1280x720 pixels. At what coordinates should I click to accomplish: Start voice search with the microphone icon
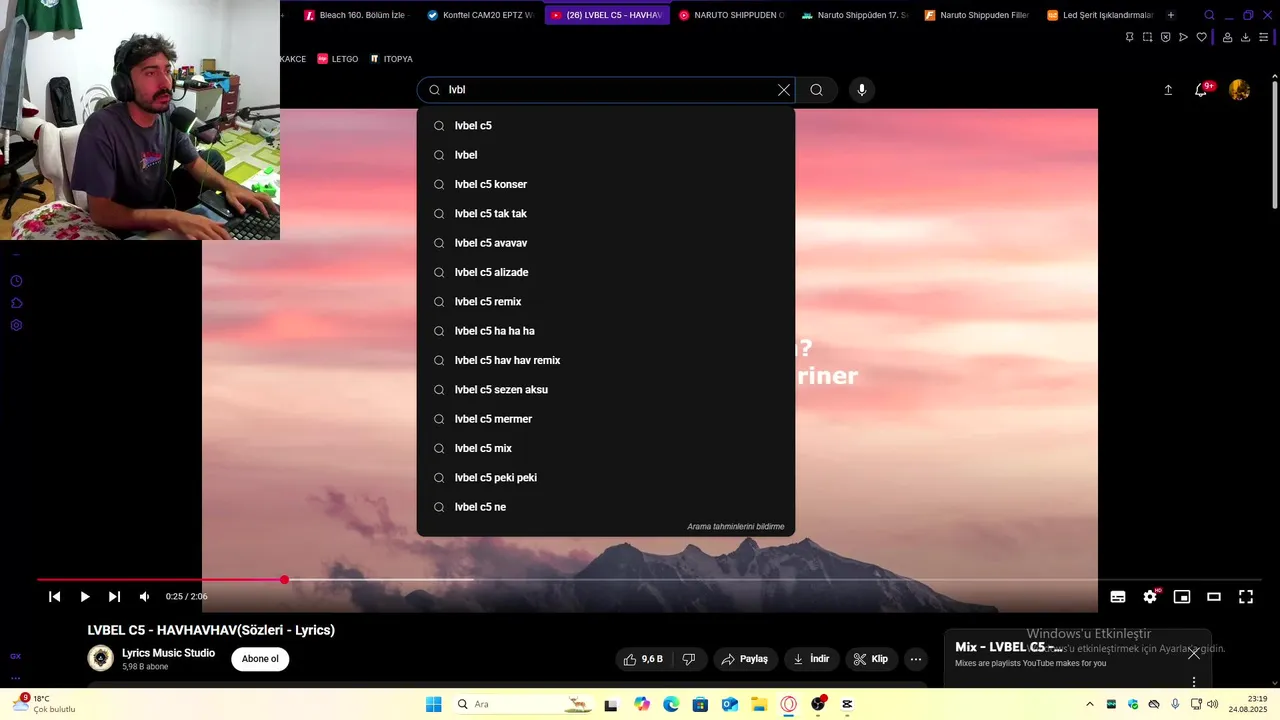click(x=862, y=90)
